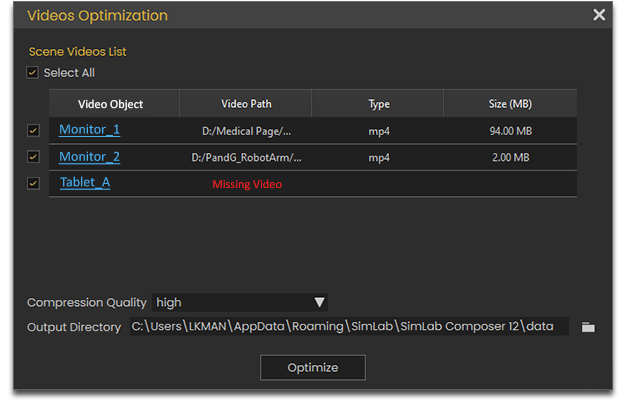Open the Monitor_2 video object link
This screenshot has width=626, height=405.
coord(89,157)
